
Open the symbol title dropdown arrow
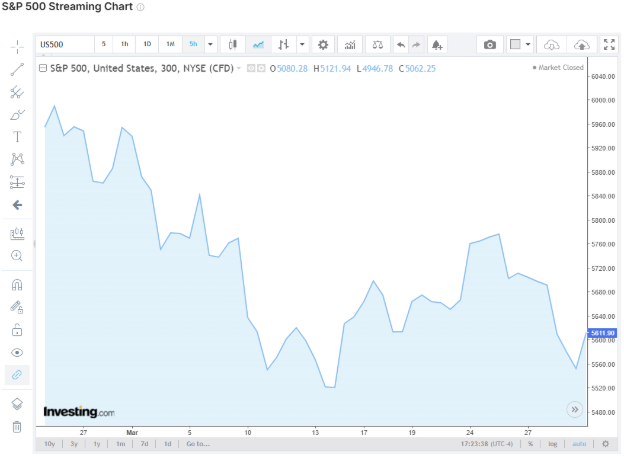pyautogui.click(x=239, y=68)
